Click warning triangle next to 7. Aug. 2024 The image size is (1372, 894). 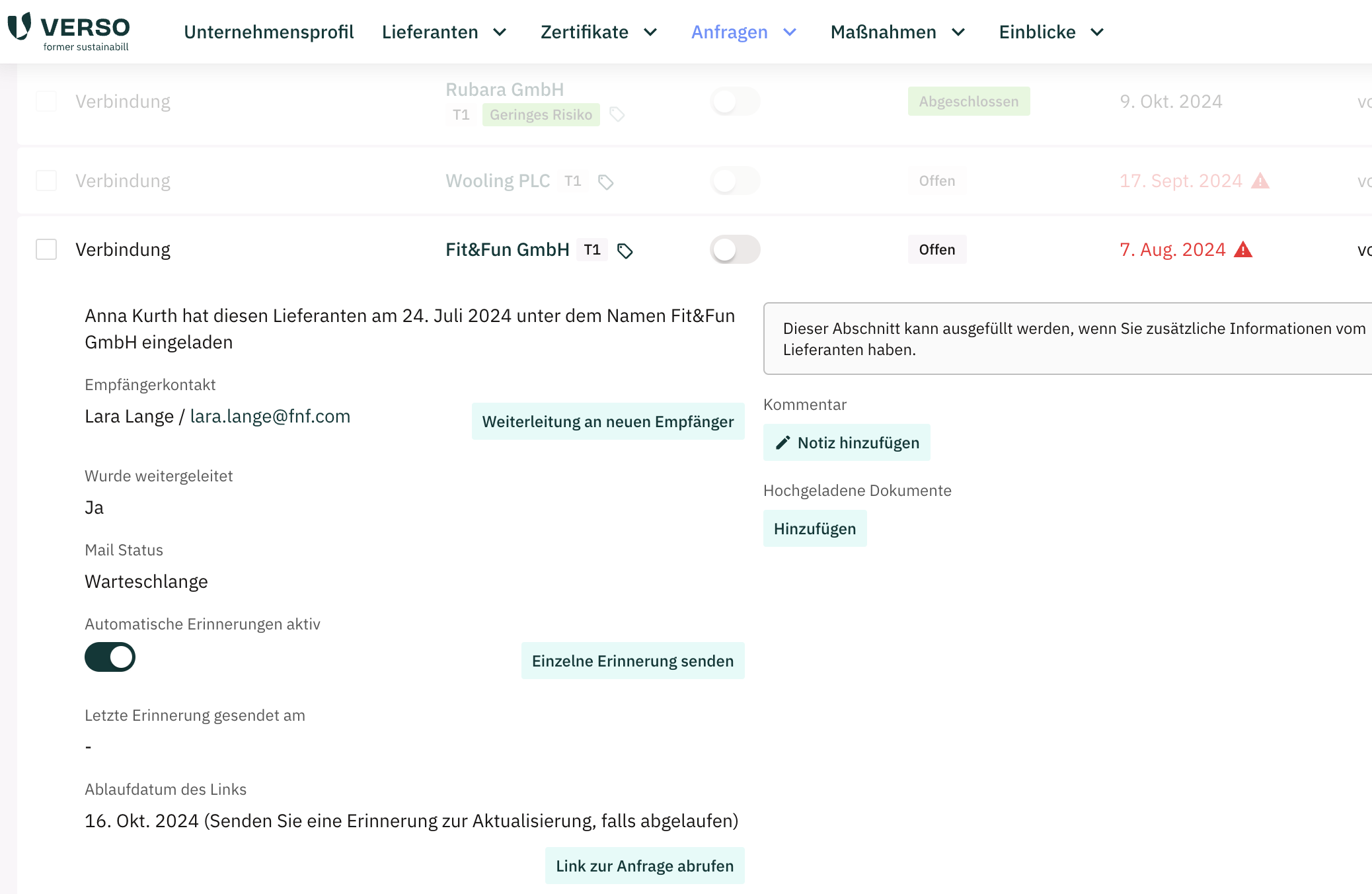click(x=1243, y=249)
